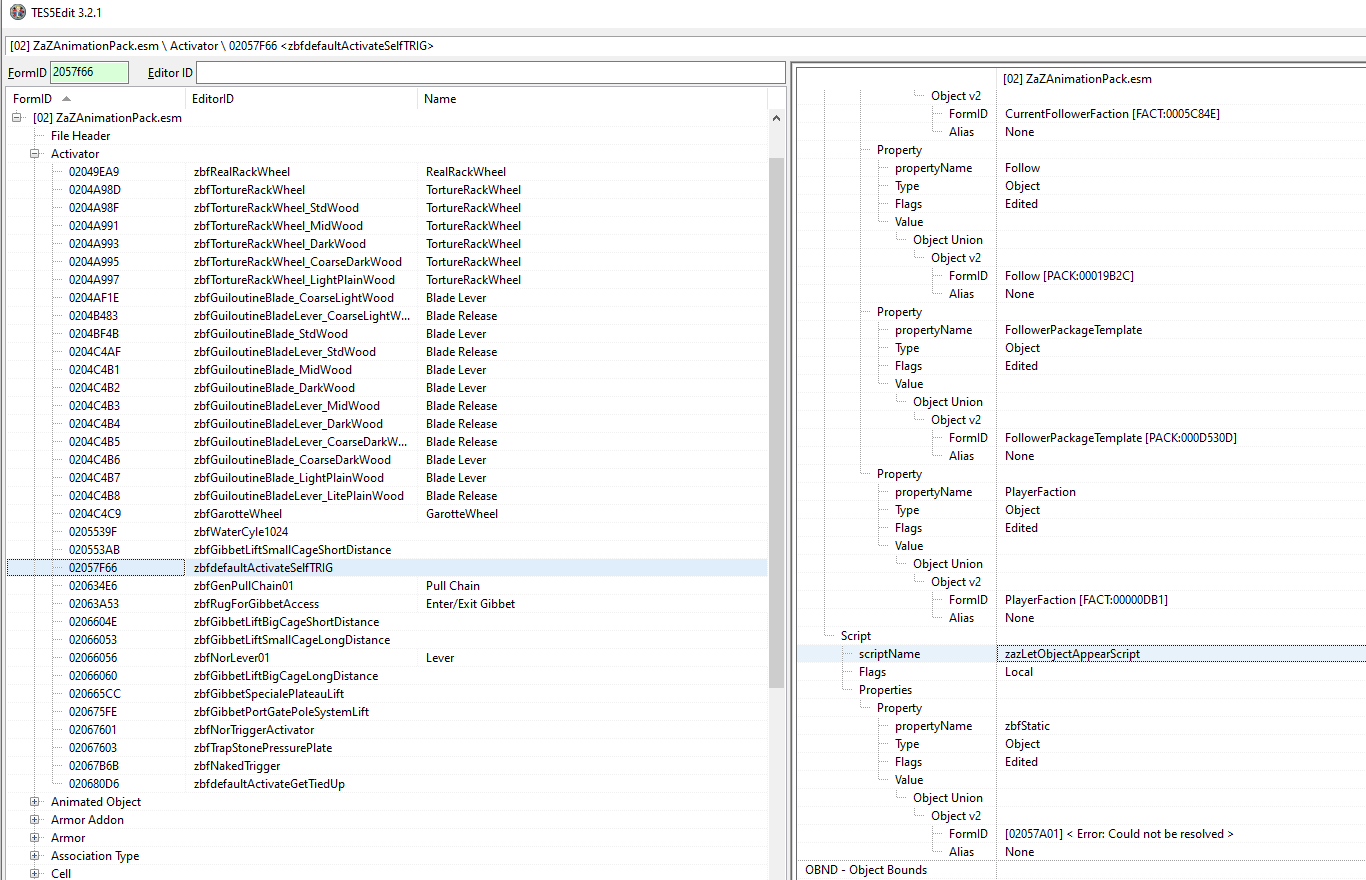Click the zbfStatic propertyName value
This screenshot has height=880, width=1366.
tap(1027, 726)
